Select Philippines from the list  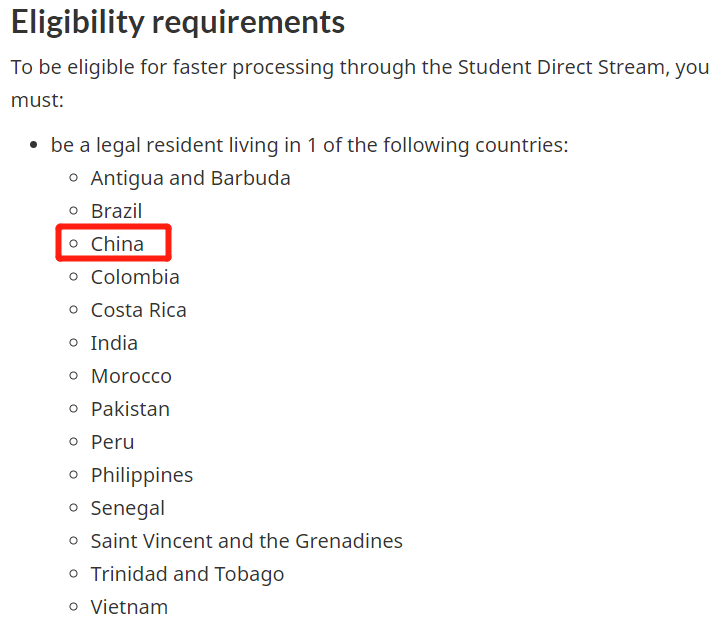tap(142, 475)
